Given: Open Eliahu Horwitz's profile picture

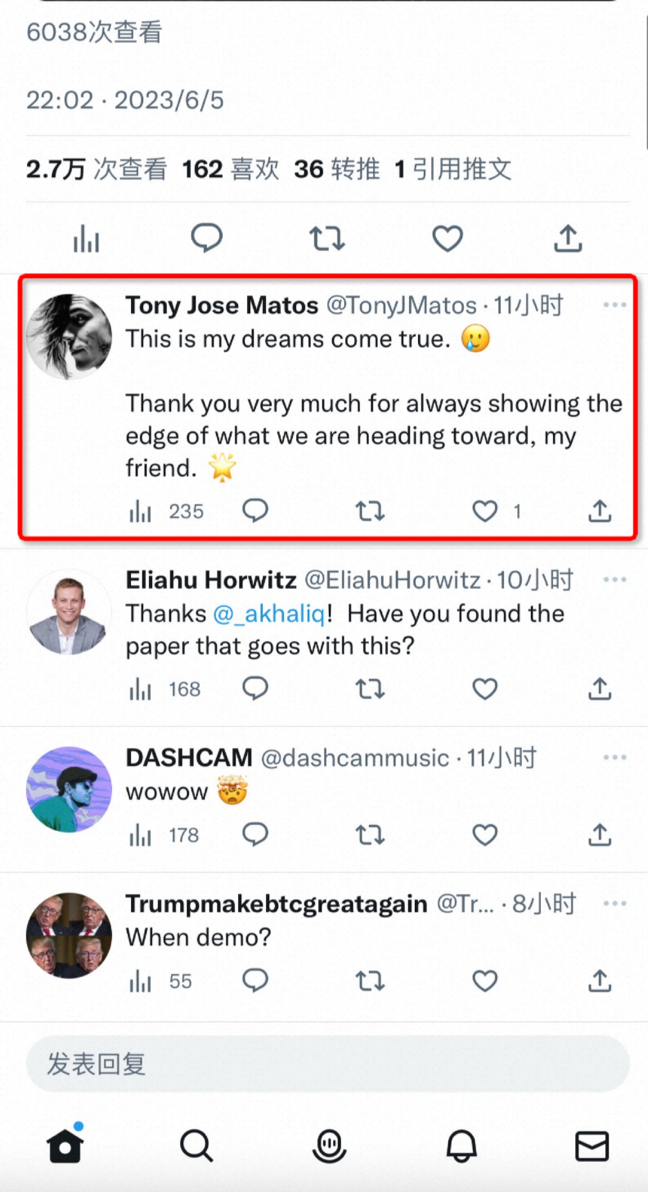Looking at the screenshot, I should tap(66, 615).
